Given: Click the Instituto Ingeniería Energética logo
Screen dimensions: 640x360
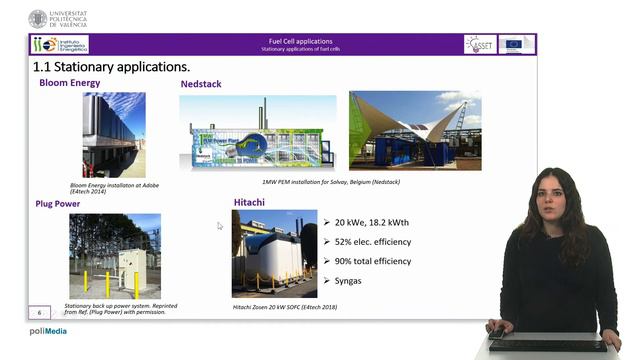Looking at the screenshot, I should click(x=60, y=44).
